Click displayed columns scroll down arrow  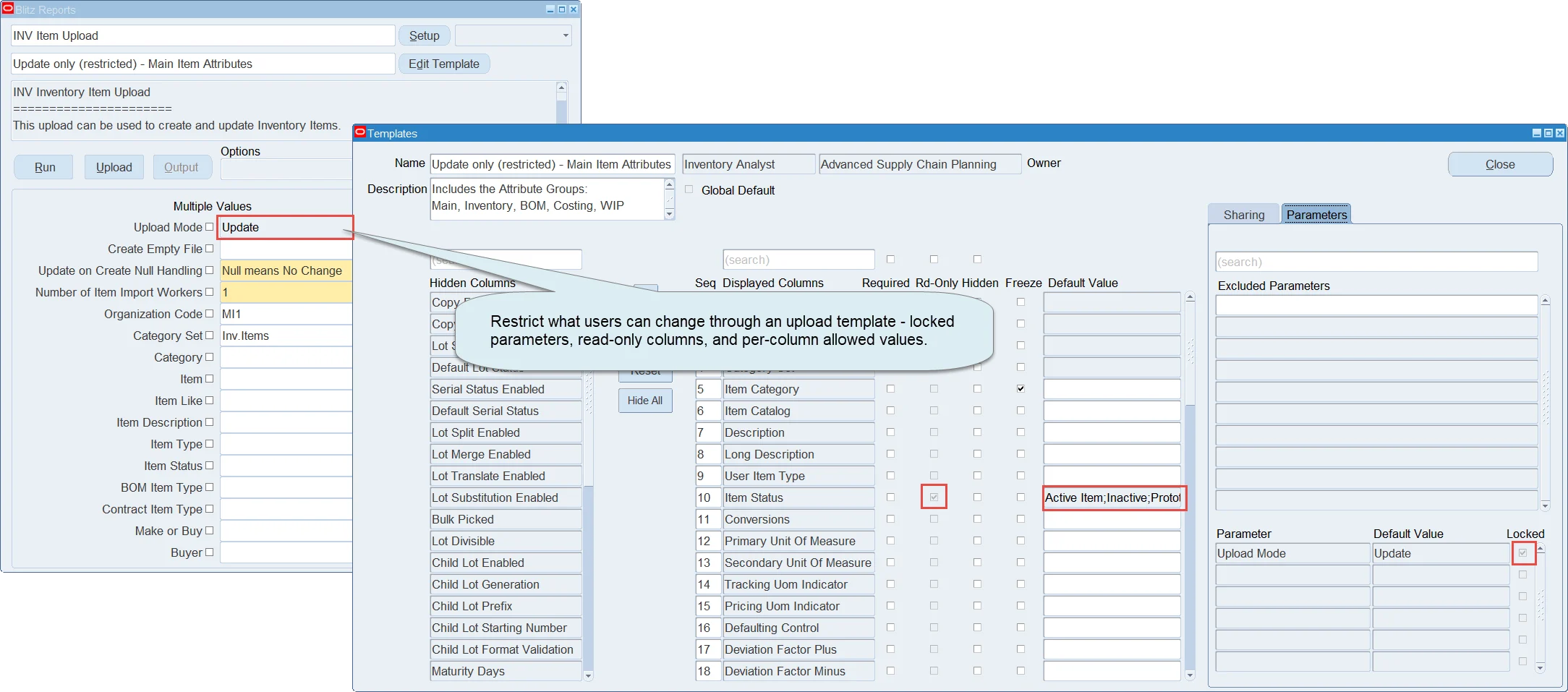[x=1190, y=676]
